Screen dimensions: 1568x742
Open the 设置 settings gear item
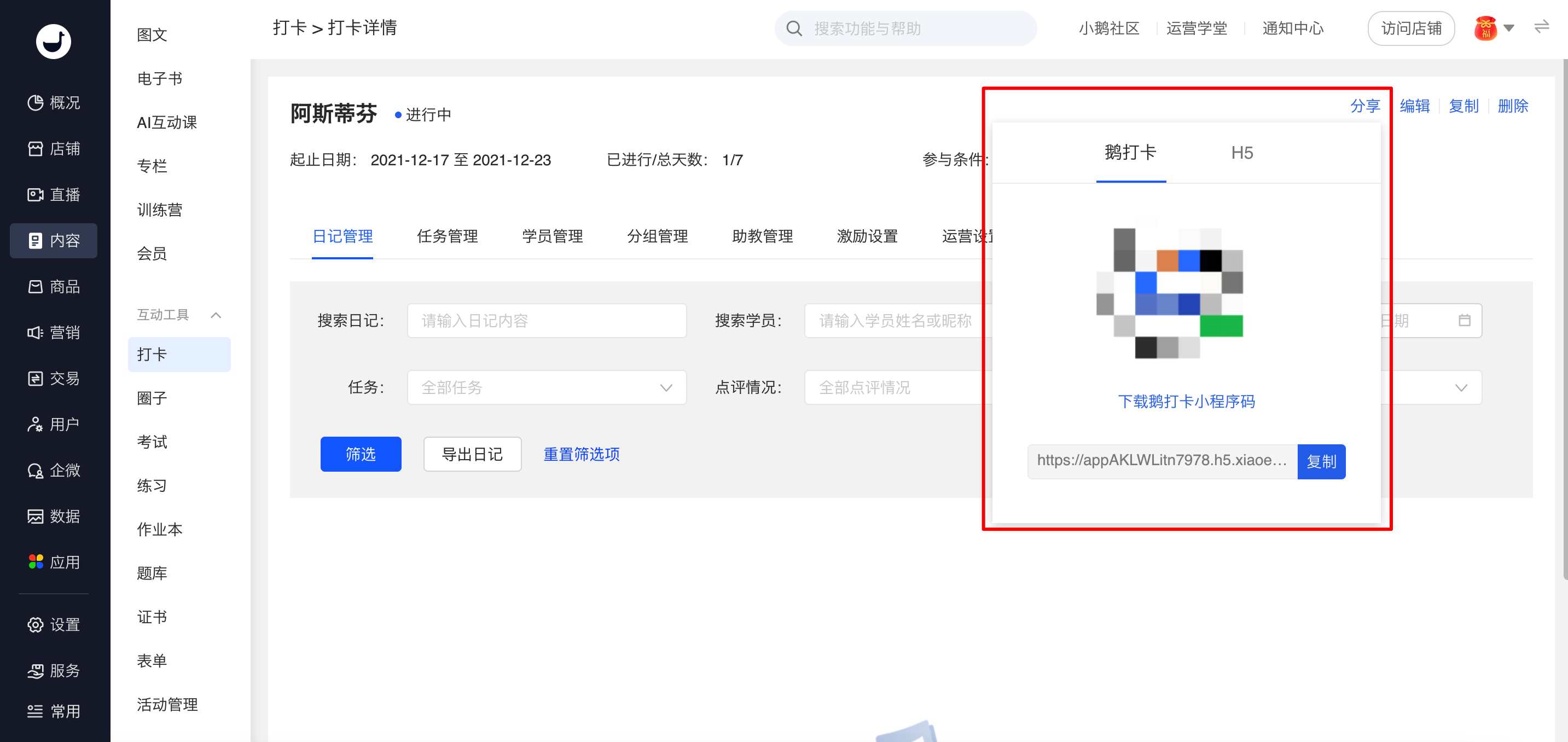click(x=54, y=624)
